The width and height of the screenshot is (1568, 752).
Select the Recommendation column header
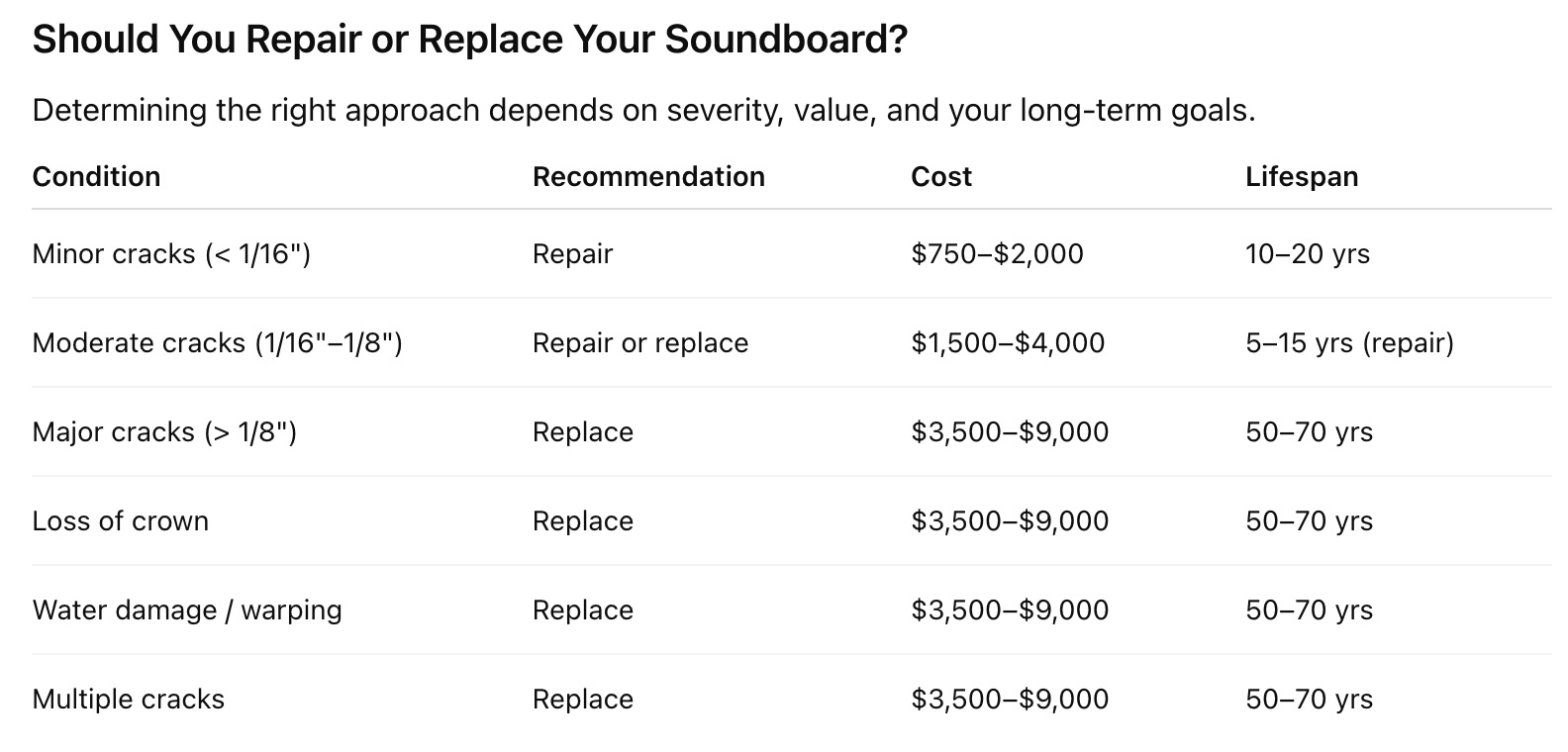point(648,176)
